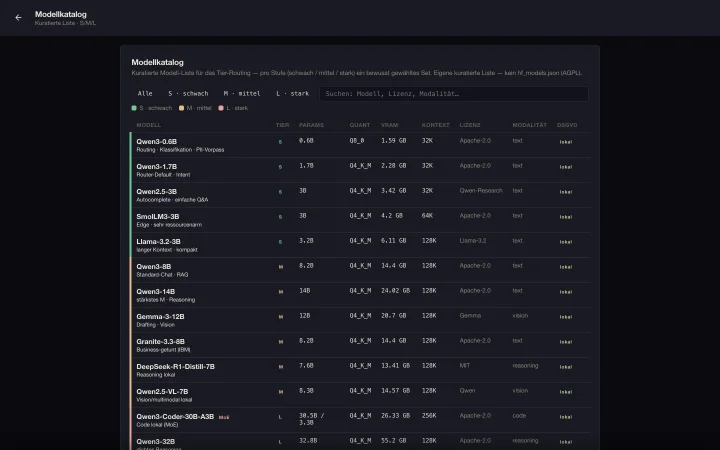Click the S tier badge of Qwen3-0.6B
This screenshot has height=450, width=720.
[281, 142]
